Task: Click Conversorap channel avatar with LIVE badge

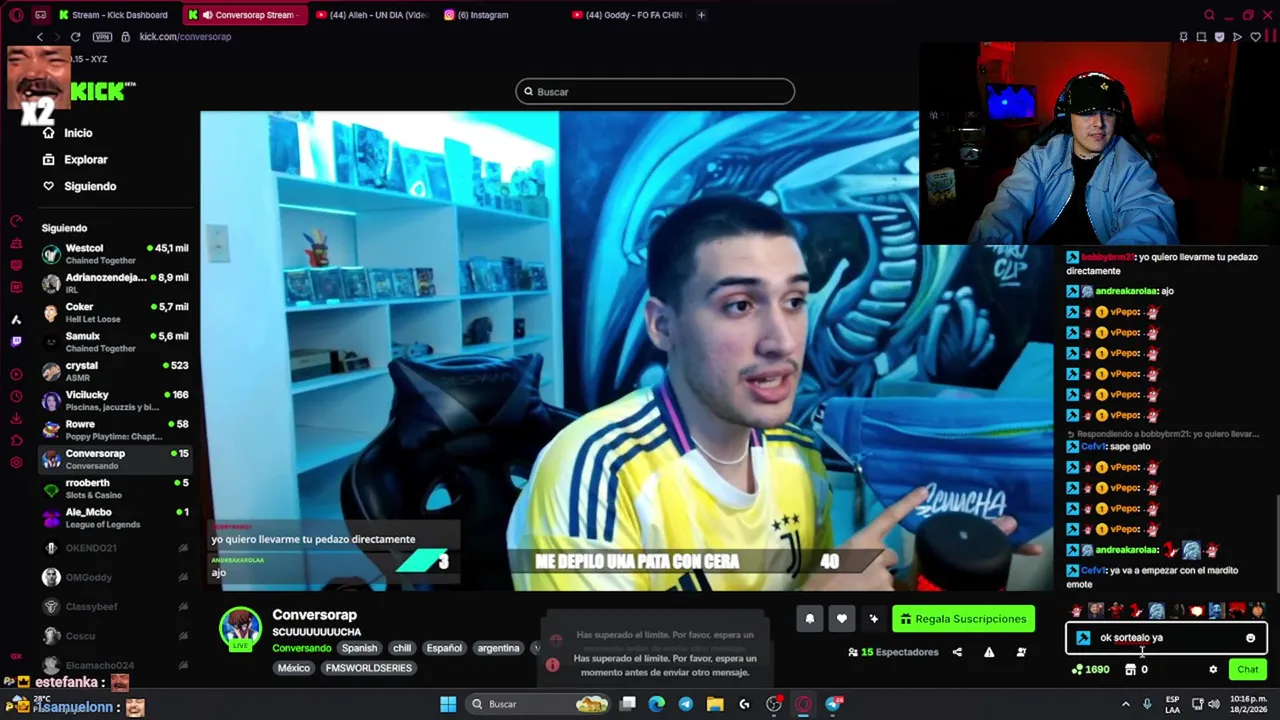Action: click(x=240, y=629)
